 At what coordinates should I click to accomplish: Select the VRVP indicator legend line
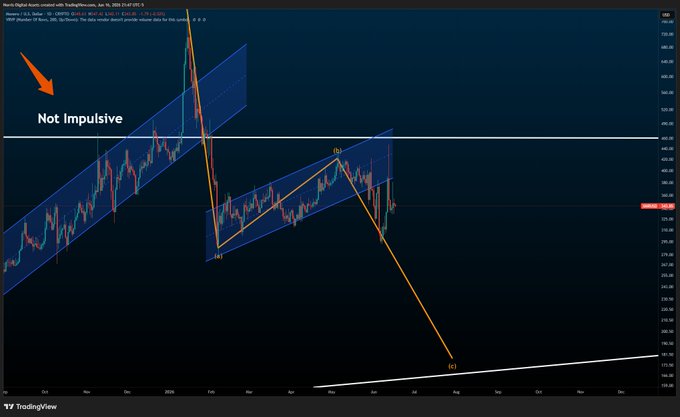click(x=105, y=20)
